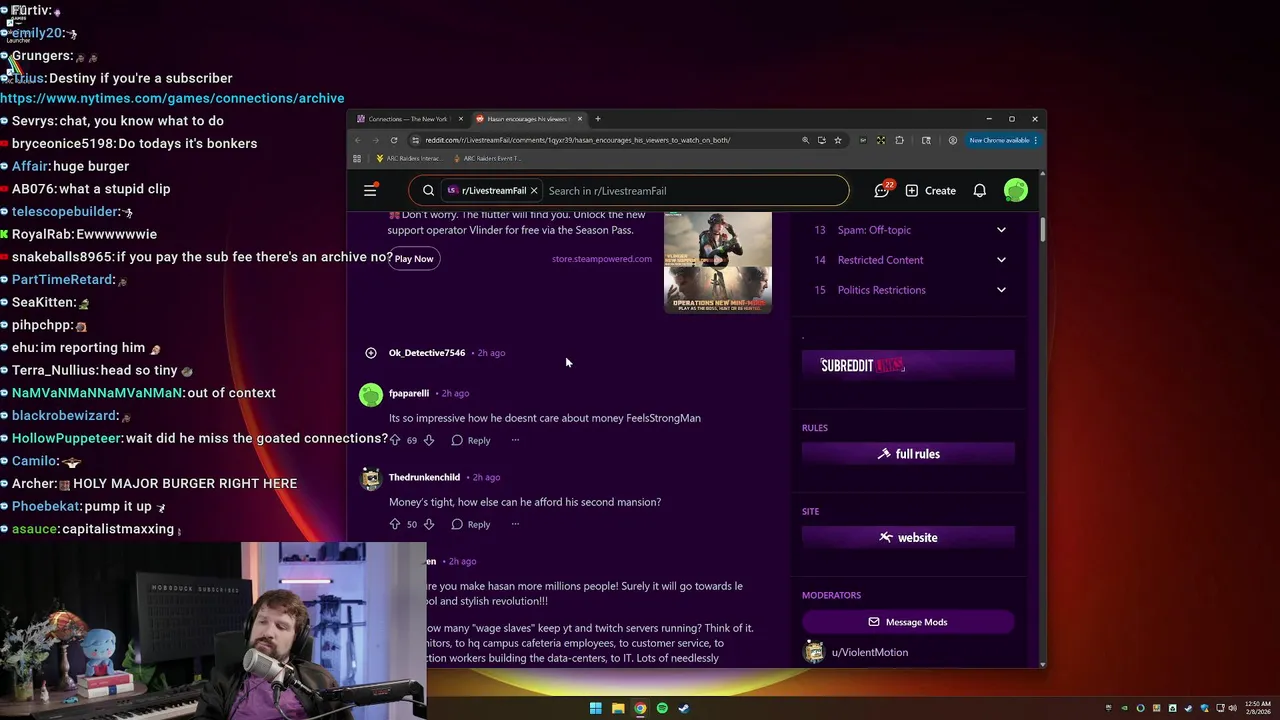
Task: Open the website button under SITE
Action: (x=908, y=538)
